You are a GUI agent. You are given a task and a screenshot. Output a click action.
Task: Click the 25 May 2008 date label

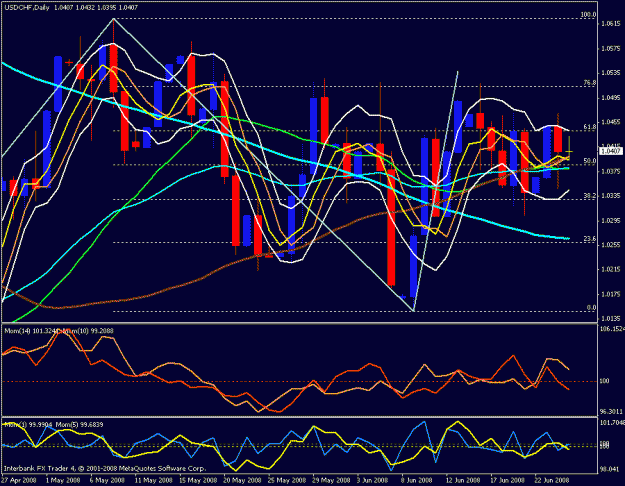(x=286, y=480)
